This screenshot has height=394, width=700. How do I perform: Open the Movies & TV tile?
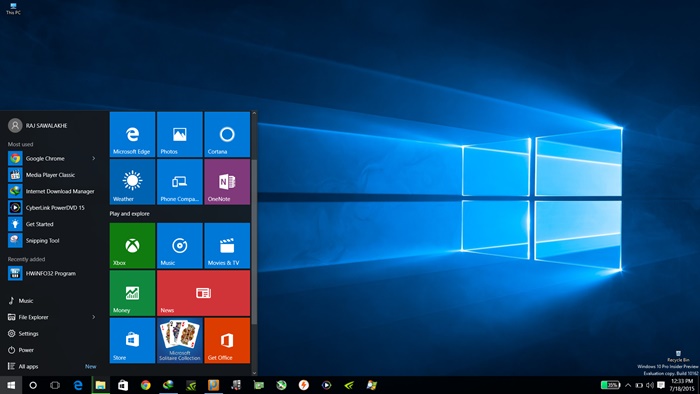(x=227, y=245)
